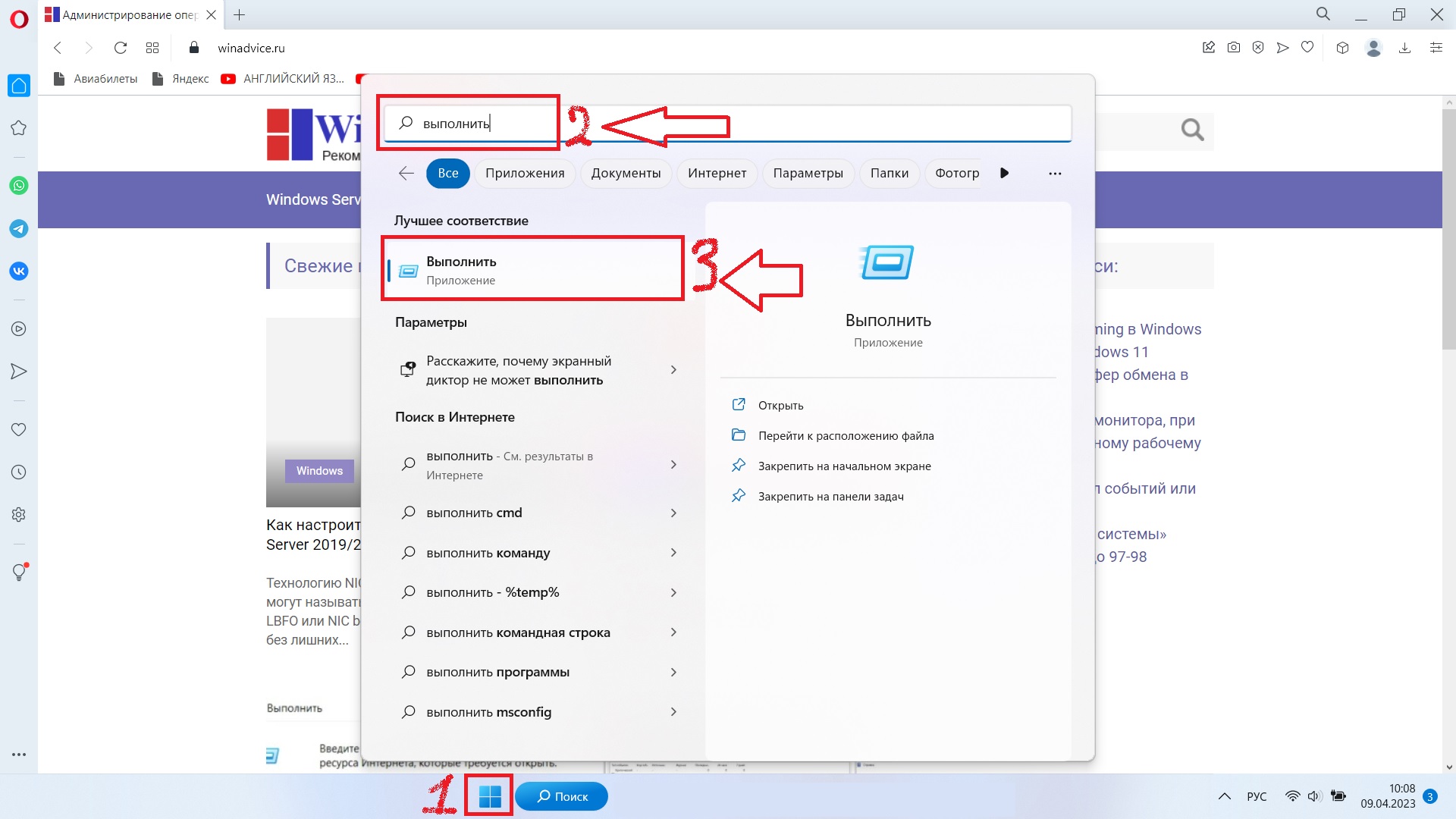Open the clock showing 10:08 09.04.2023
1456x819 pixels.
(x=1388, y=796)
